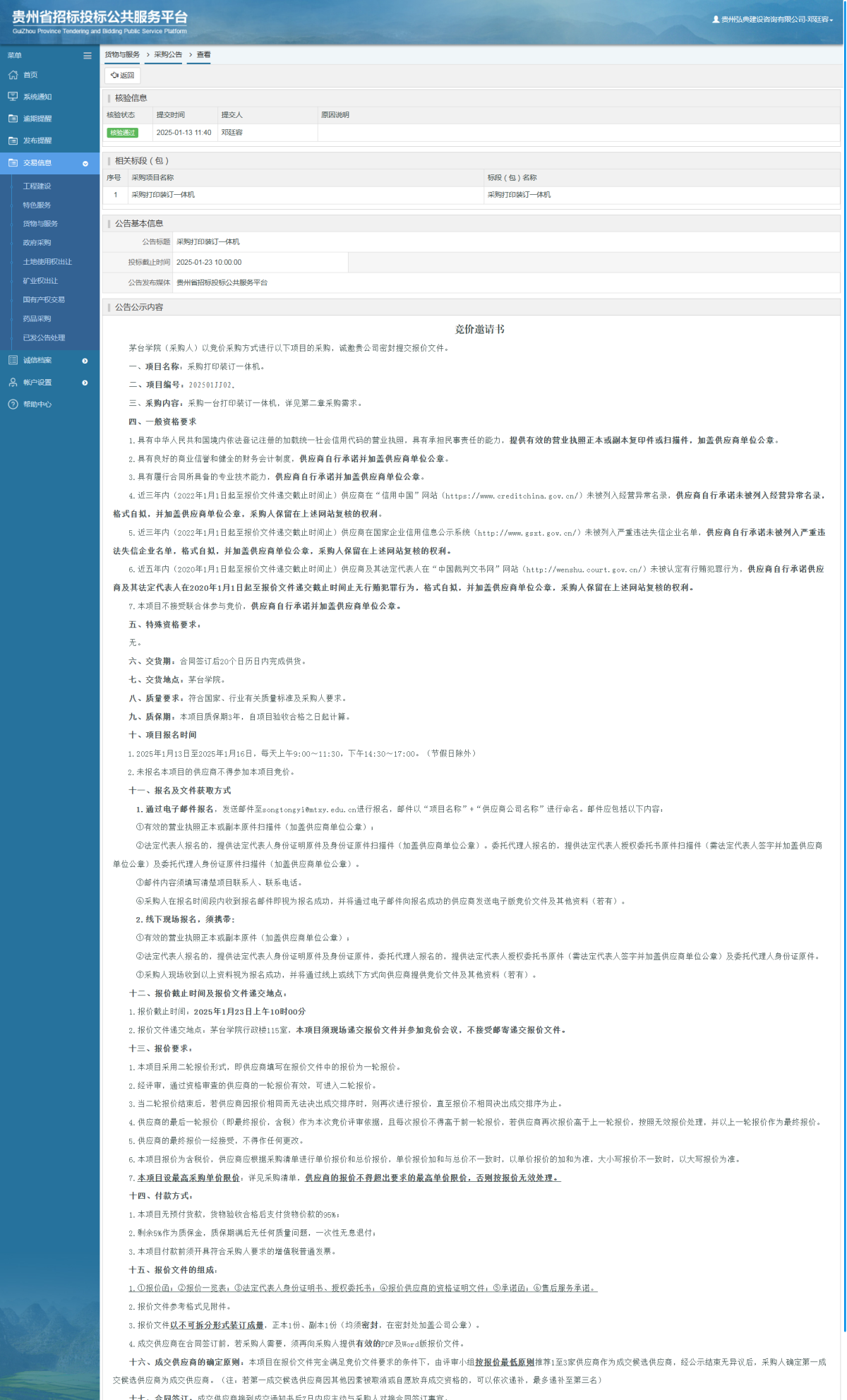Open 发布提醒 menu item

coord(37,140)
